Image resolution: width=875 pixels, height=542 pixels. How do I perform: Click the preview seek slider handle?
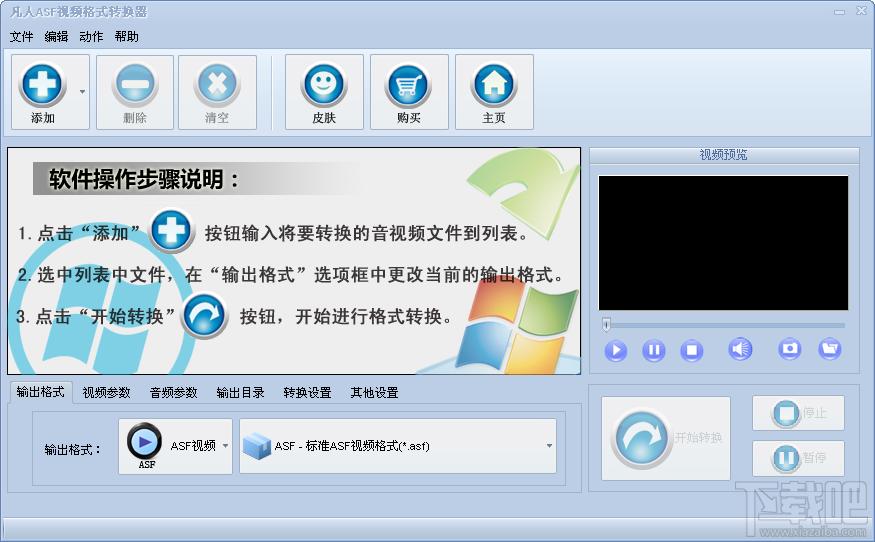pos(606,324)
